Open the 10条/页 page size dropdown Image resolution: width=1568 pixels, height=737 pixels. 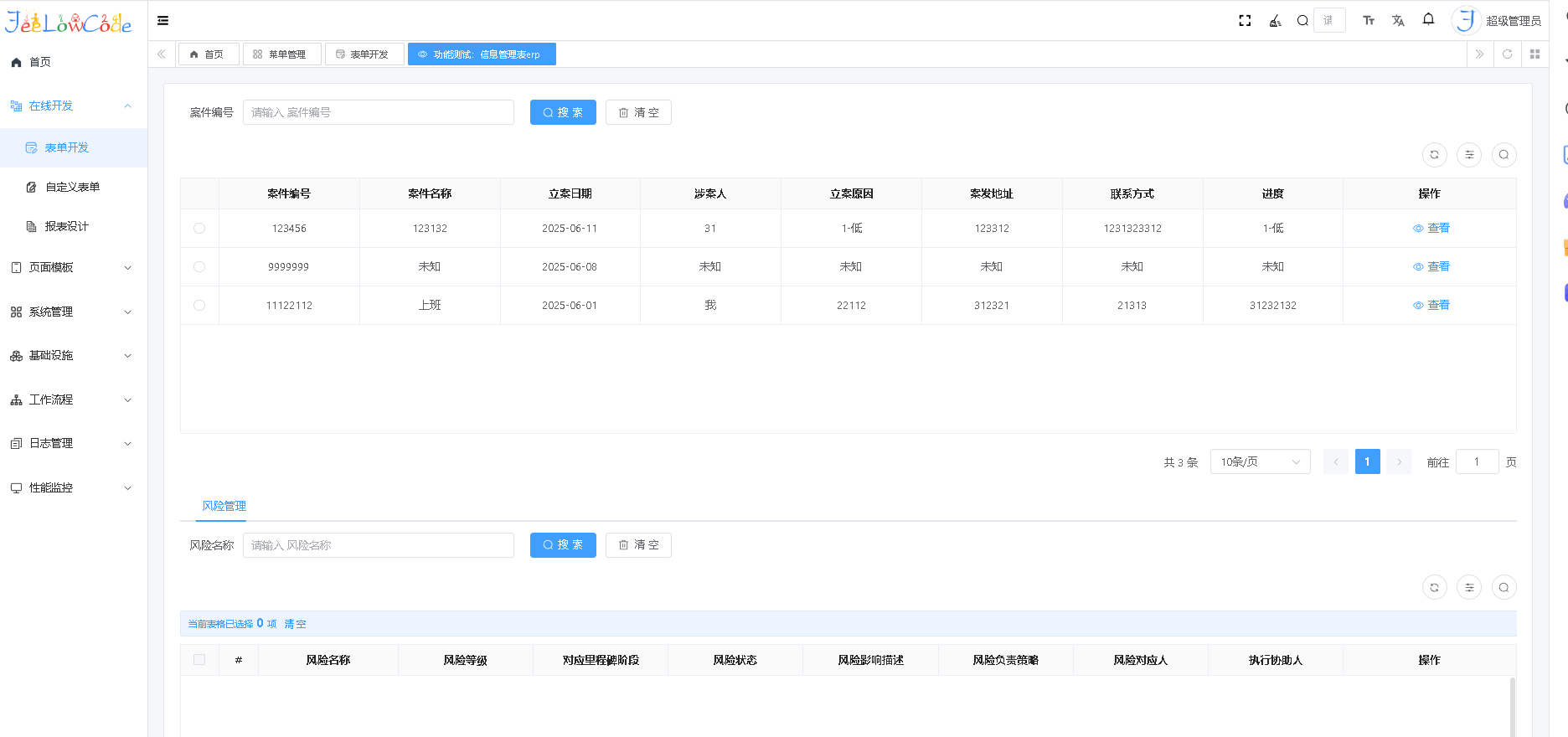(1260, 461)
